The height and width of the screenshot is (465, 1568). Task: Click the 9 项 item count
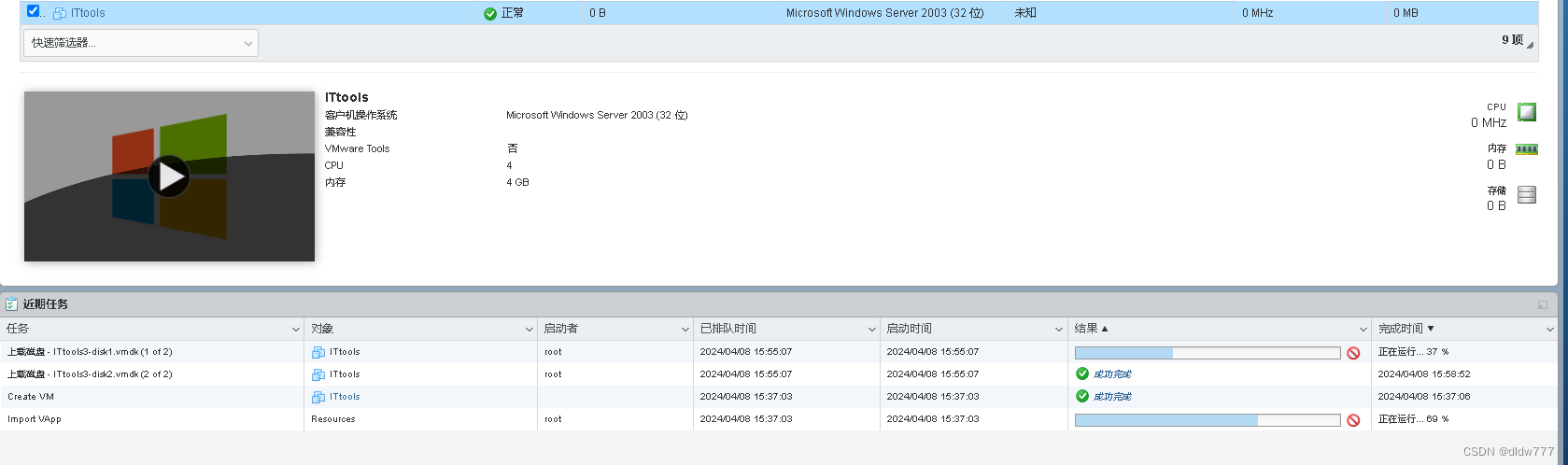1512,40
